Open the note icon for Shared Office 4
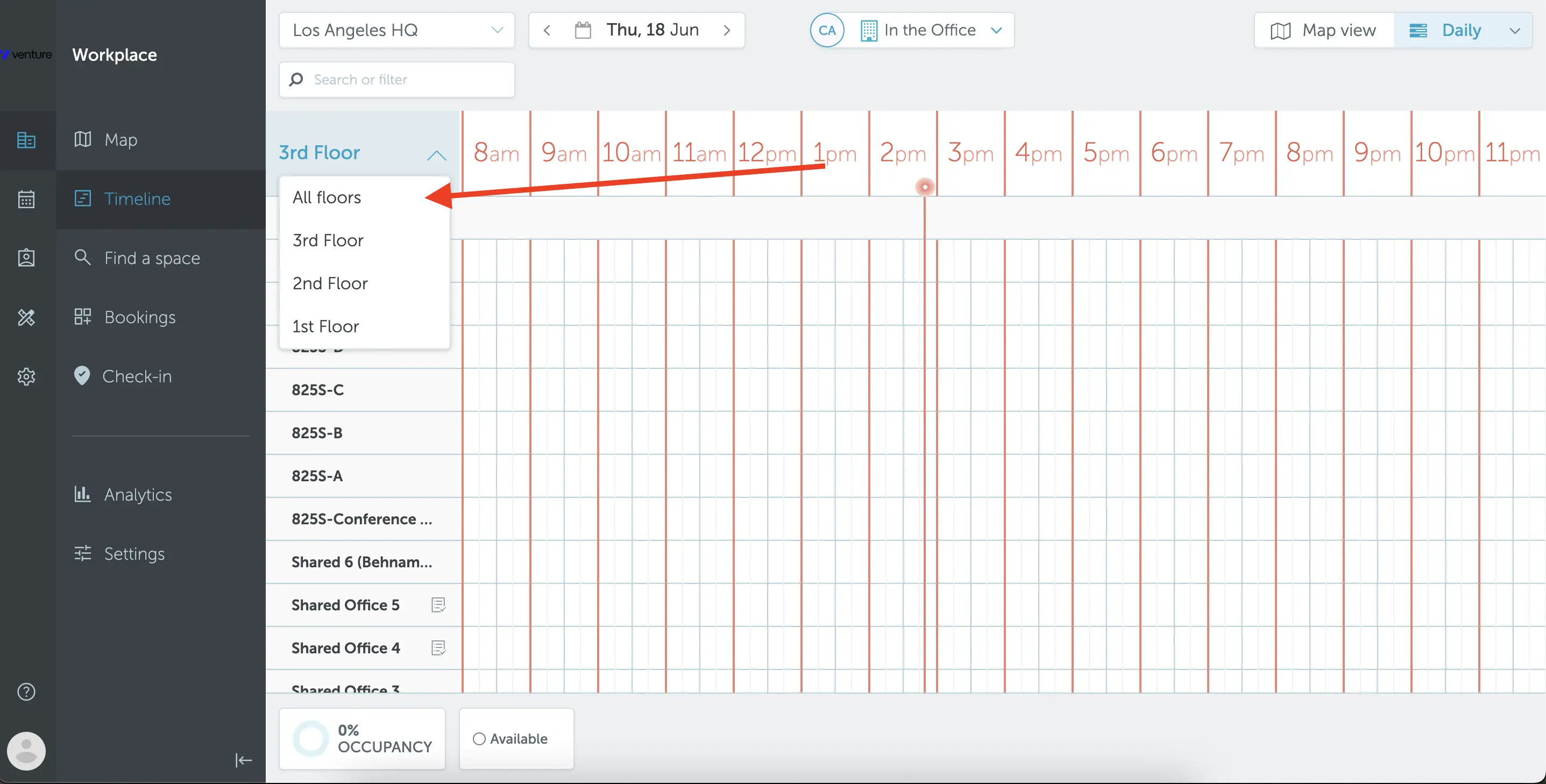Screen dimensions: 1546x784 coord(439,648)
